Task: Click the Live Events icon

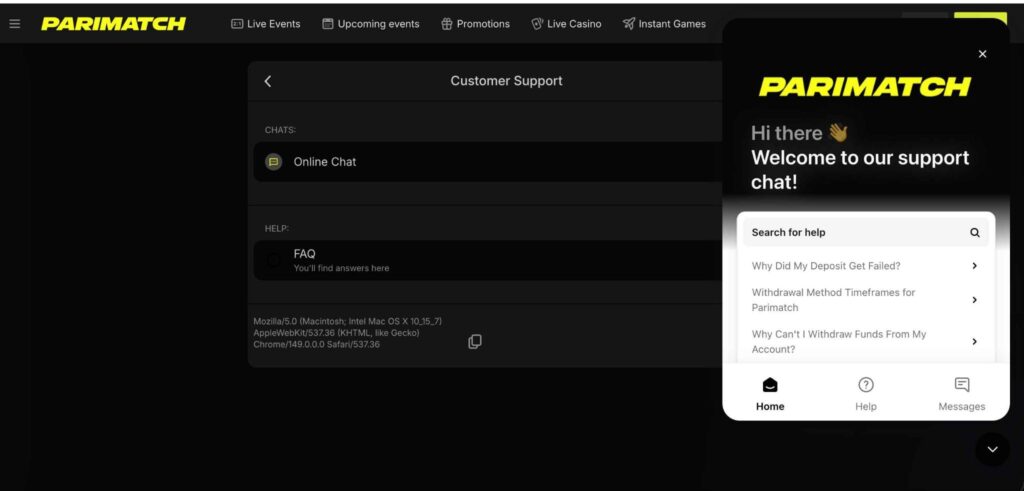Action: click(237, 24)
